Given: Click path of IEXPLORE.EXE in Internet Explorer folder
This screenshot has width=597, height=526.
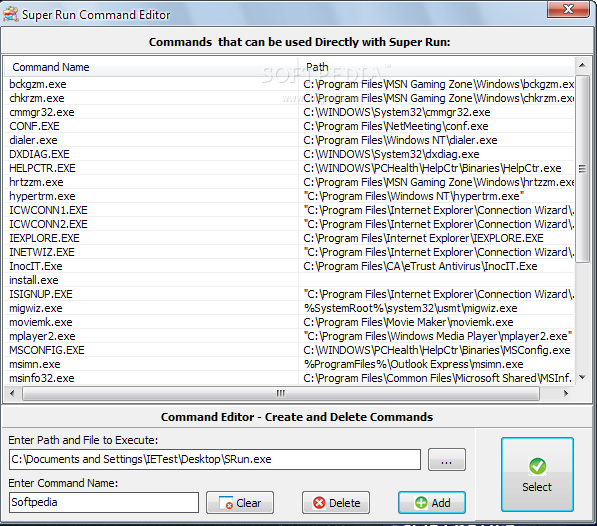Looking at the screenshot, I should [x=423, y=238].
